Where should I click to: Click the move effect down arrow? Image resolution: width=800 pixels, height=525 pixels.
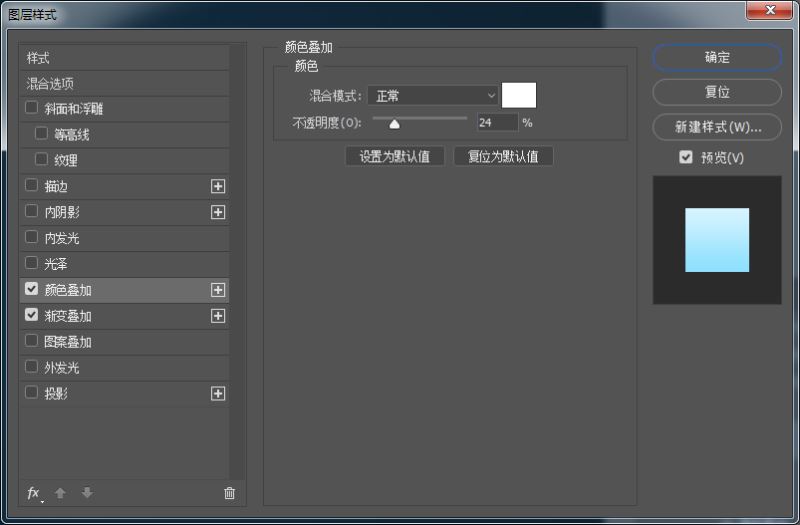(87, 493)
